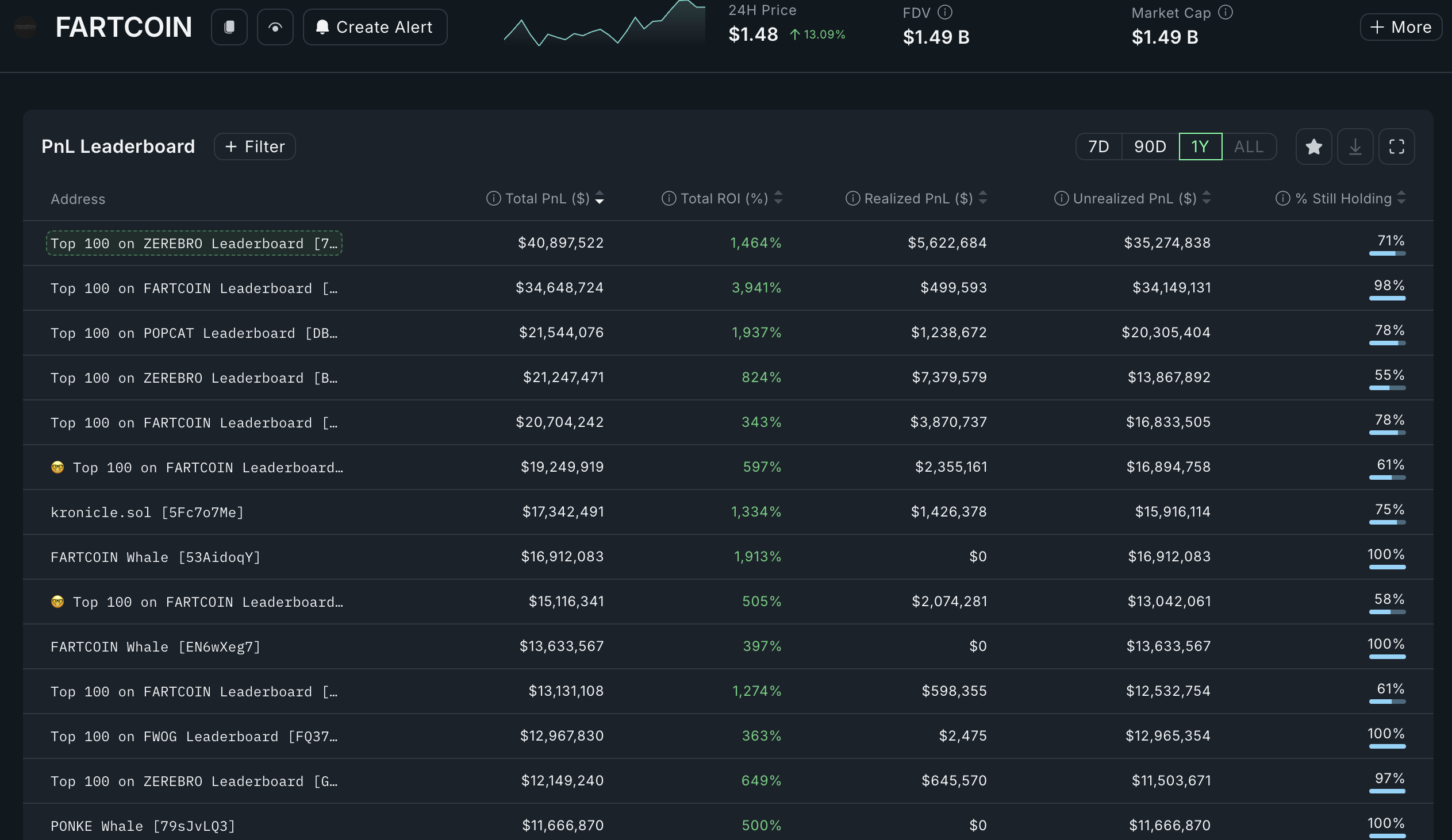Select the 3,941% ROI value

point(756,288)
